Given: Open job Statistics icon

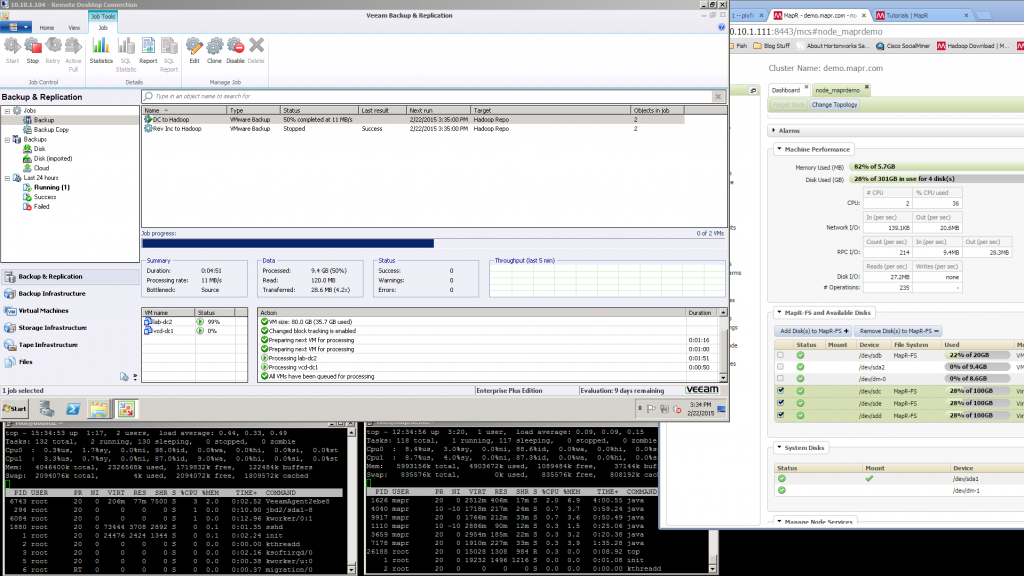Looking at the screenshot, I should pos(101,50).
